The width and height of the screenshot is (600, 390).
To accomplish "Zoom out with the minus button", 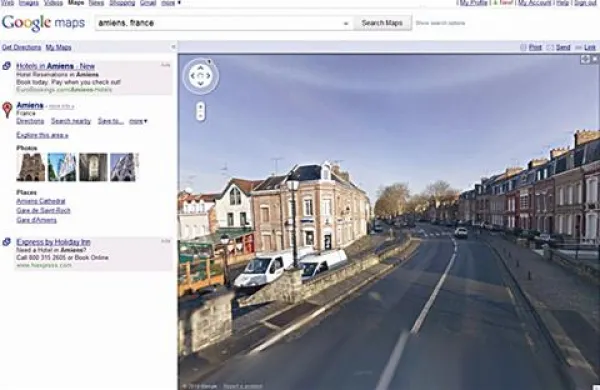I will tap(201, 116).
